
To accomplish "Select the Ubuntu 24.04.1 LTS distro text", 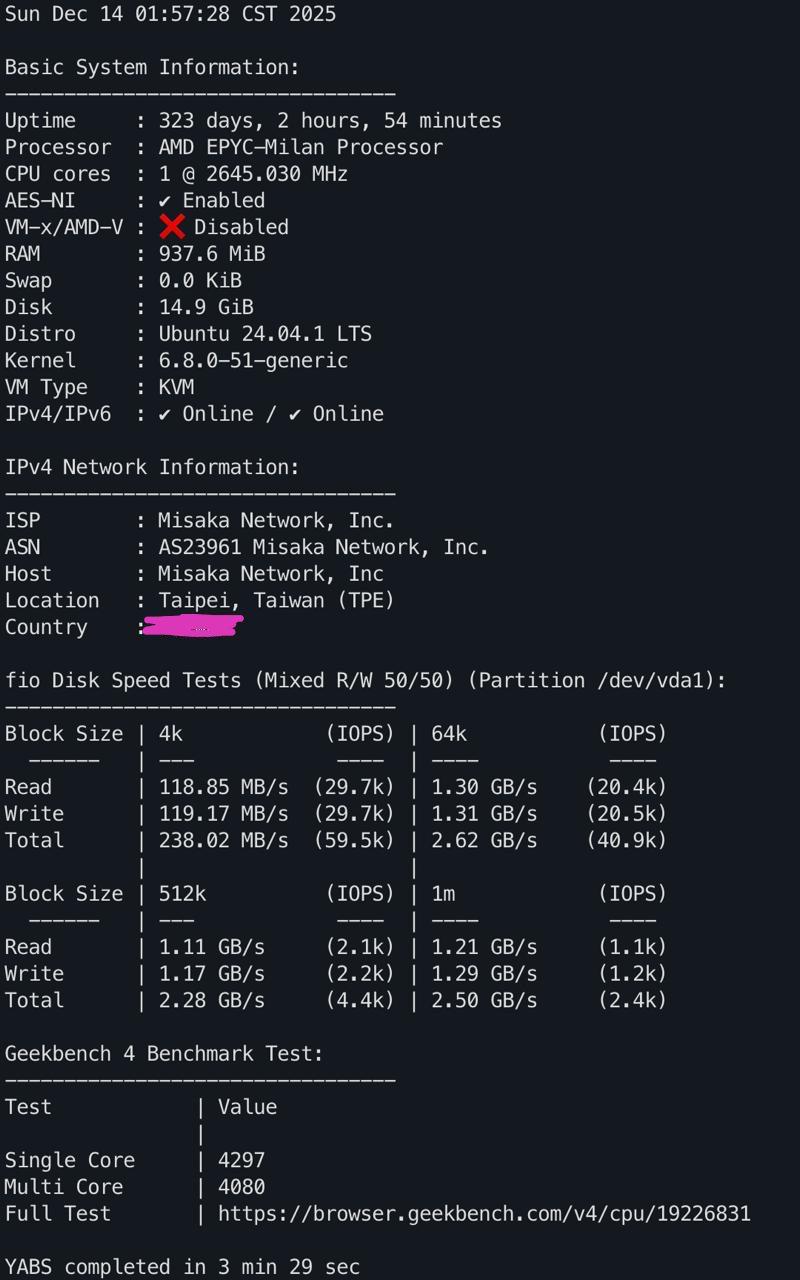I will (265, 334).
